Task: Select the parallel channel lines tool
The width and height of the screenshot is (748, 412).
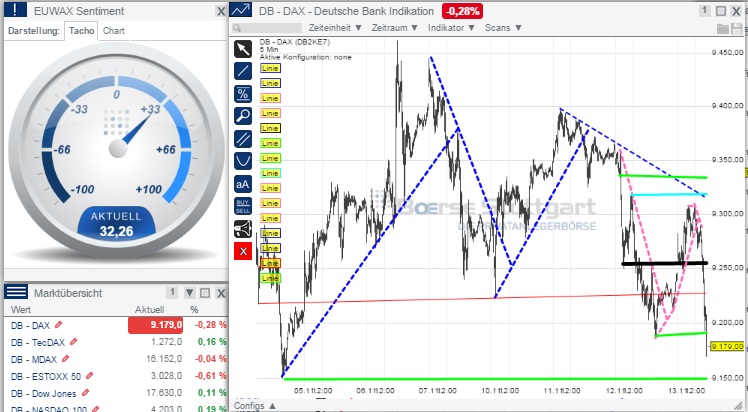Action: point(243,139)
